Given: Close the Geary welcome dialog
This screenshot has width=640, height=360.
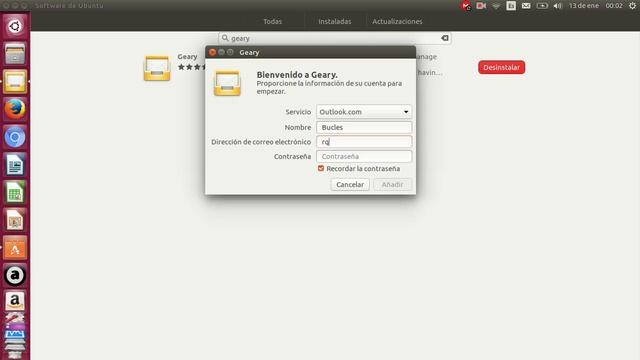Looking at the screenshot, I should click(x=212, y=52).
